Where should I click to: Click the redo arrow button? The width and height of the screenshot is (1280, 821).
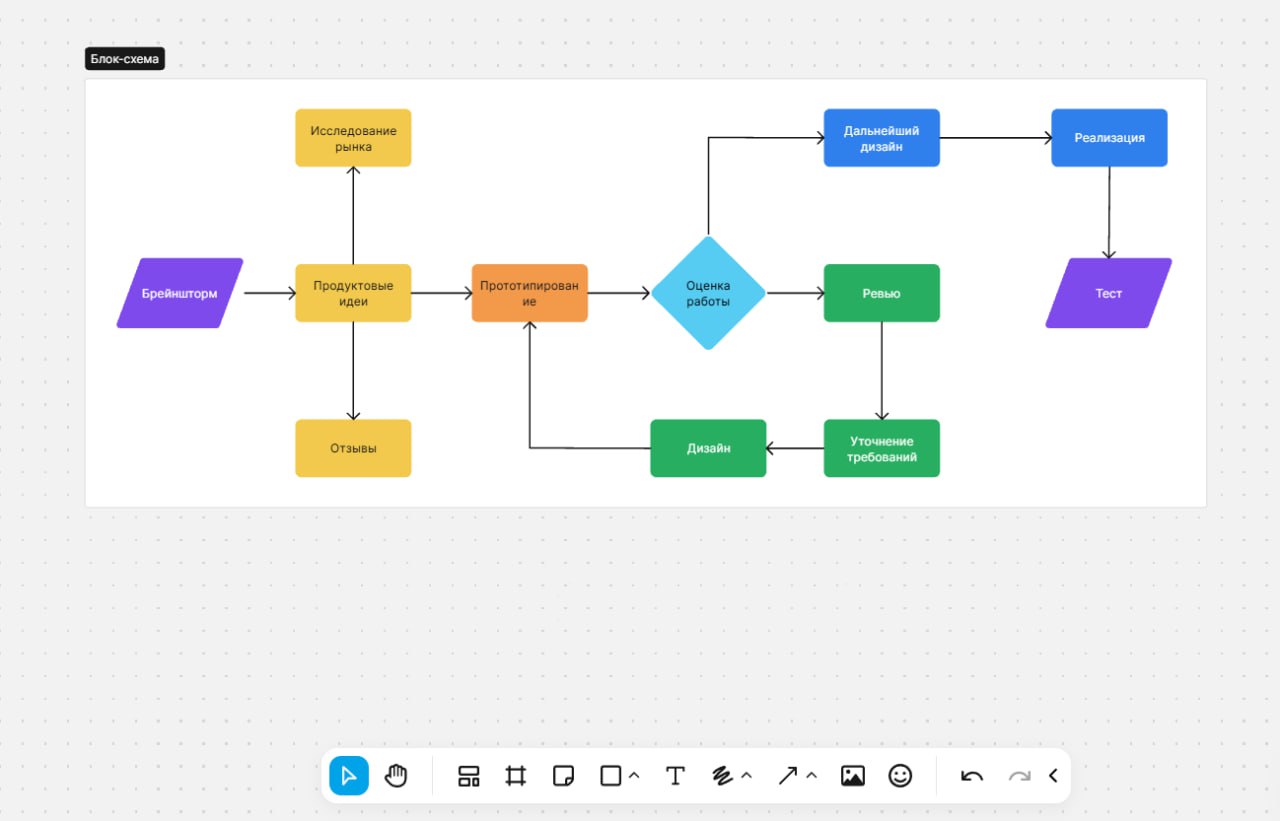1019,776
